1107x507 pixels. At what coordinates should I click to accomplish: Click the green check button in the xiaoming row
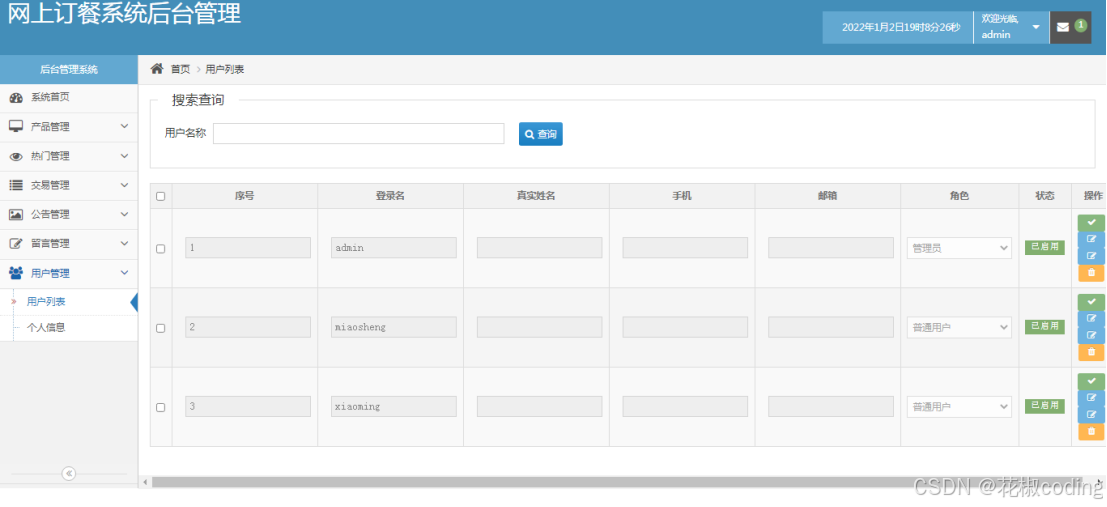[x=1091, y=381]
